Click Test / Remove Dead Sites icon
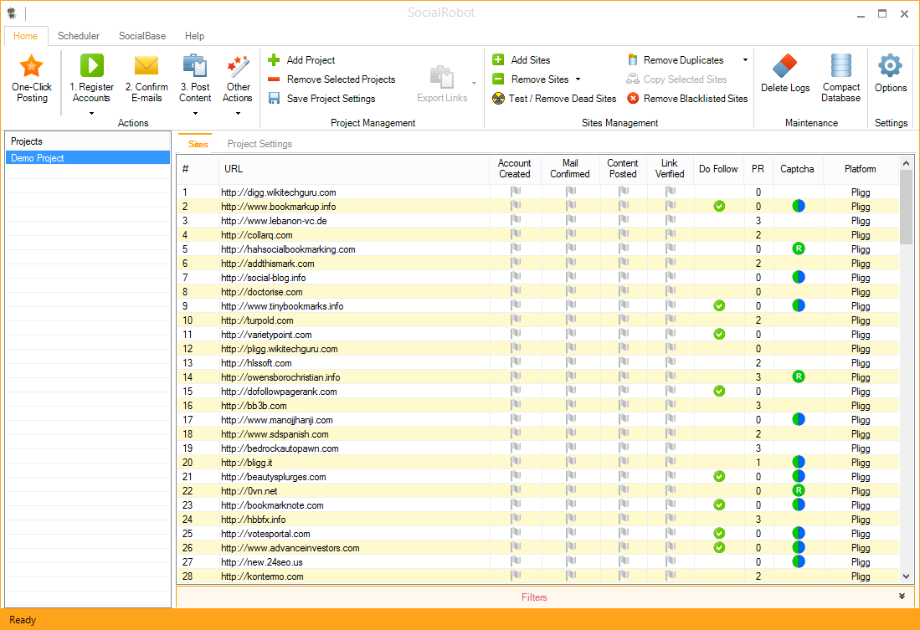Viewport: 920px width, 630px height. pos(498,99)
